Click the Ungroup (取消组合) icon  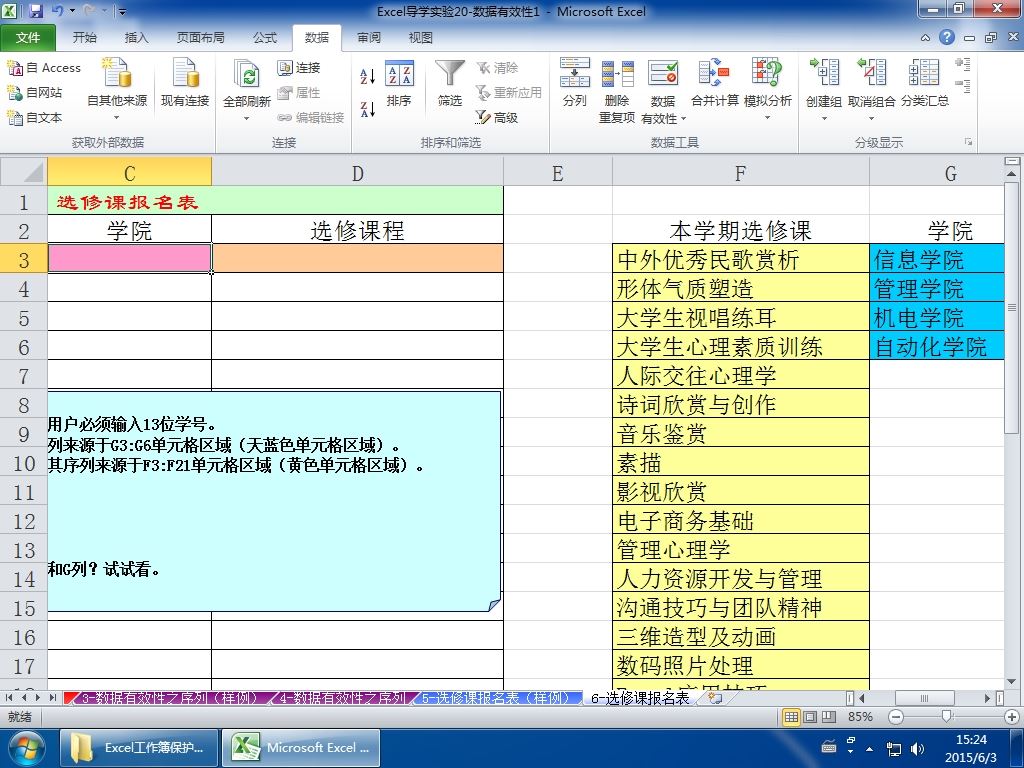[871, 72]
